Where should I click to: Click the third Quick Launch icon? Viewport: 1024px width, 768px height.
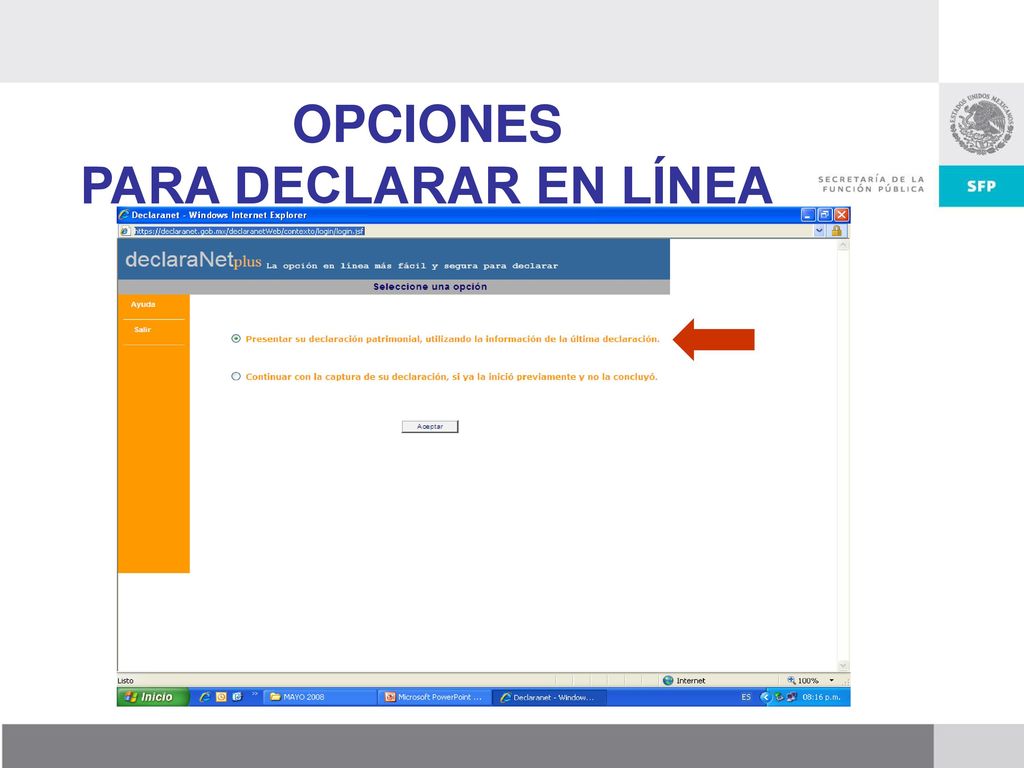click(x=237, y=697)
